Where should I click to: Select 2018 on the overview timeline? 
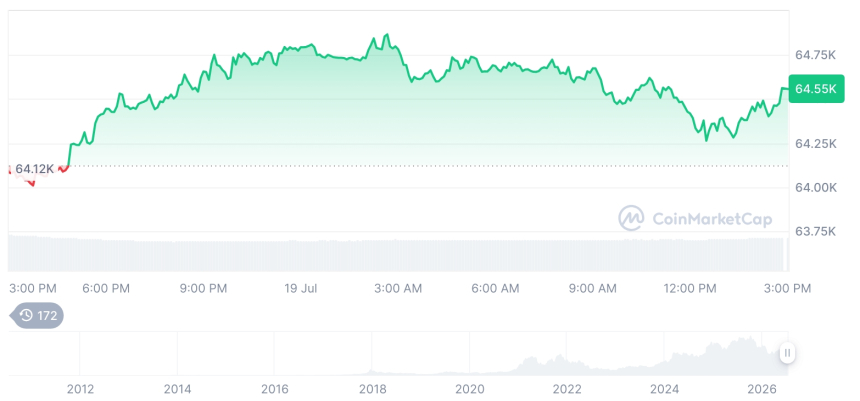coord(372,389)
